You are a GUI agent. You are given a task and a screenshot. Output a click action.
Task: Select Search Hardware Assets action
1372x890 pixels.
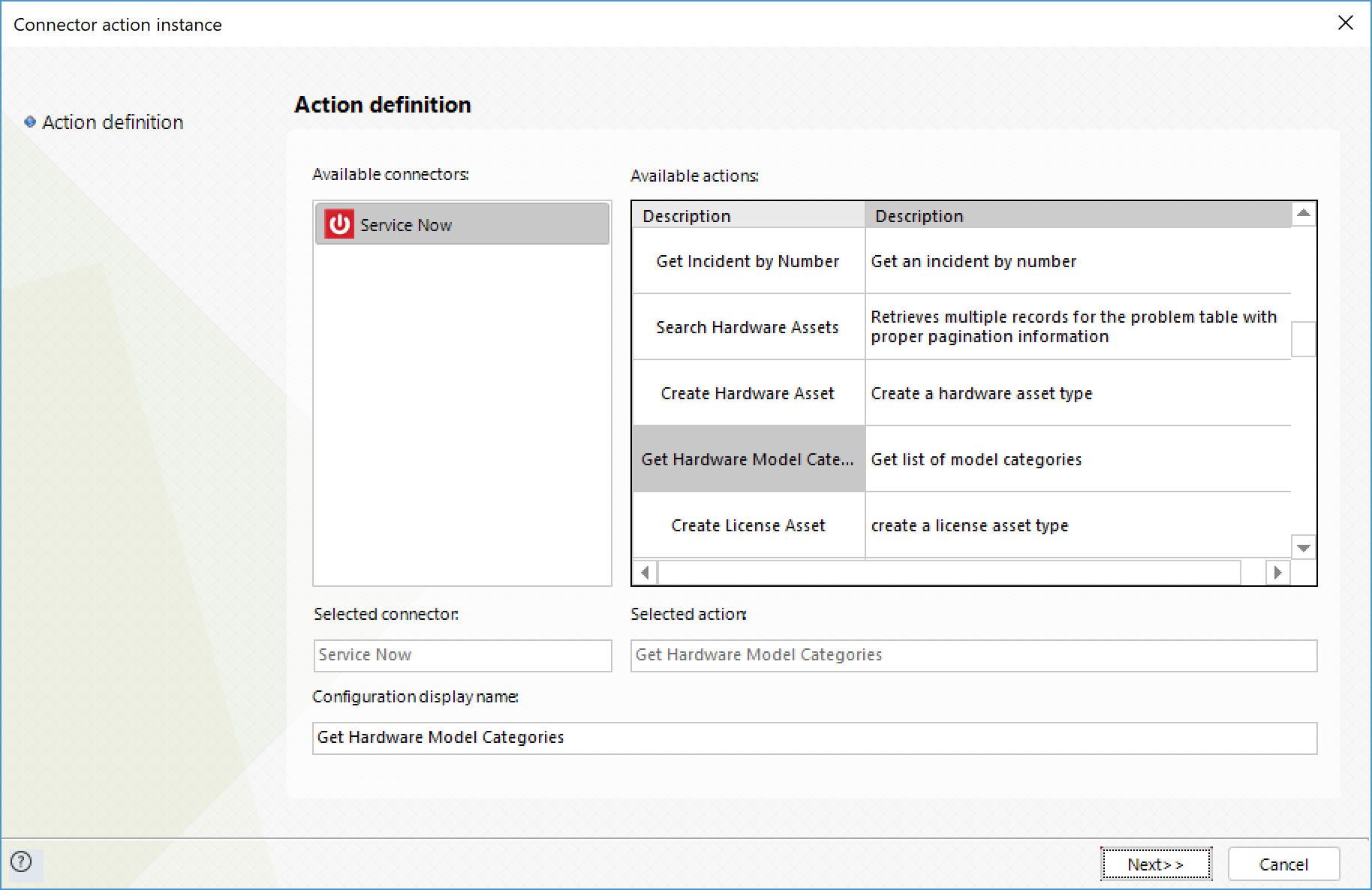pos(748,327)
